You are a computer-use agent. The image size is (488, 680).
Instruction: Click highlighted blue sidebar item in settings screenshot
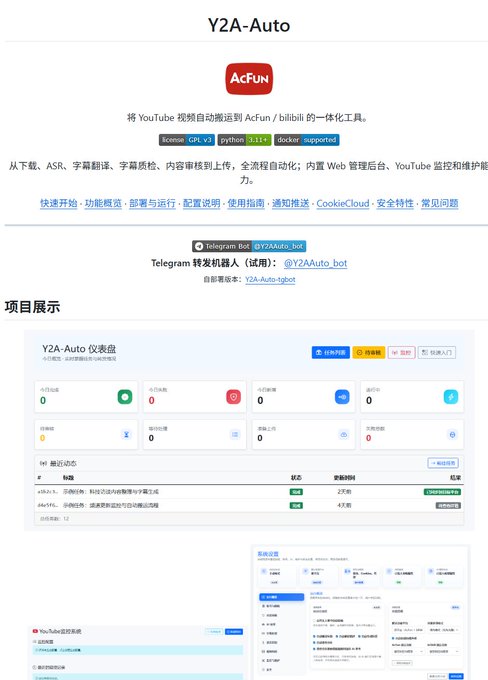tap(282, 597)
